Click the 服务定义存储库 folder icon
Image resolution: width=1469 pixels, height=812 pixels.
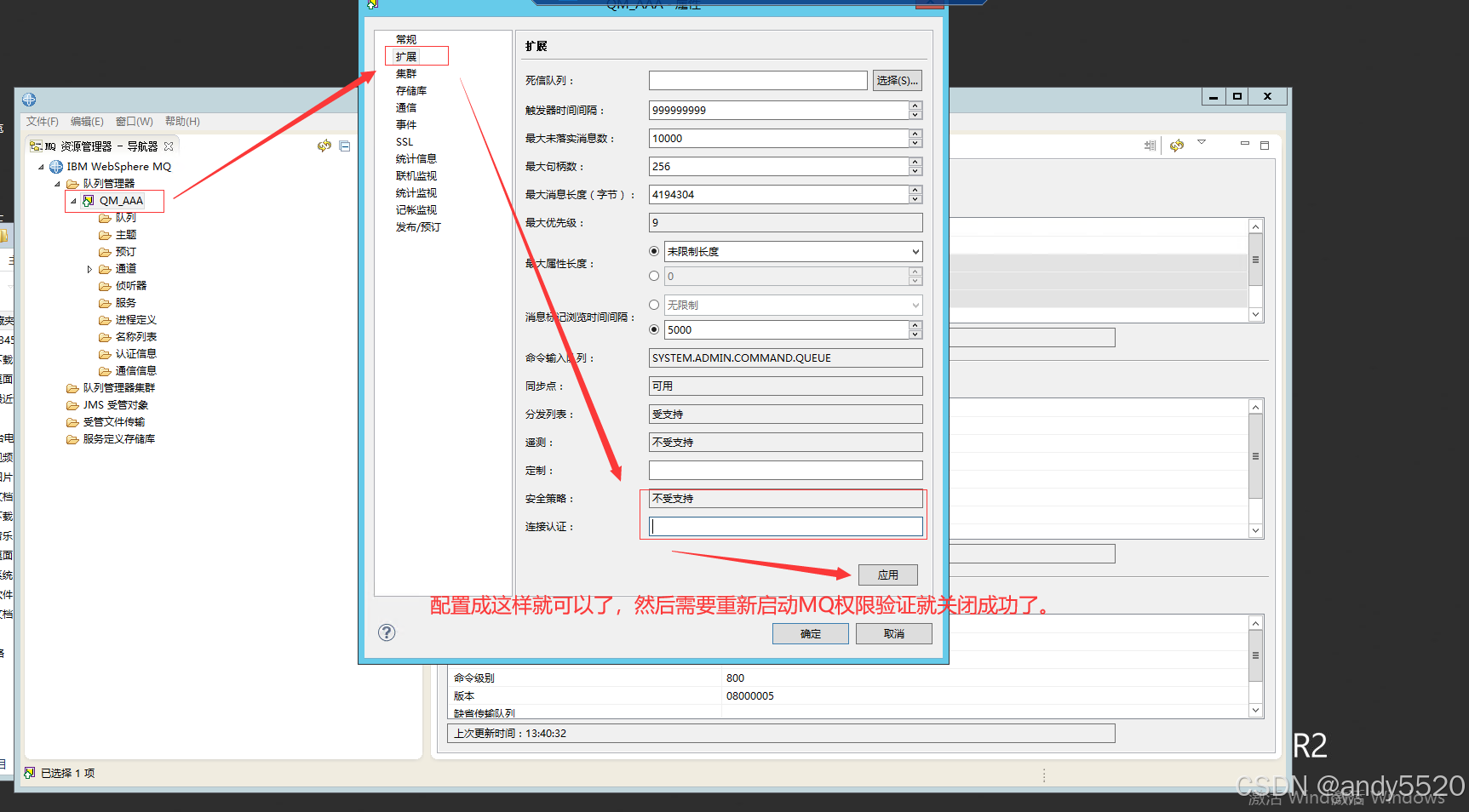click(x=72, y=439)
